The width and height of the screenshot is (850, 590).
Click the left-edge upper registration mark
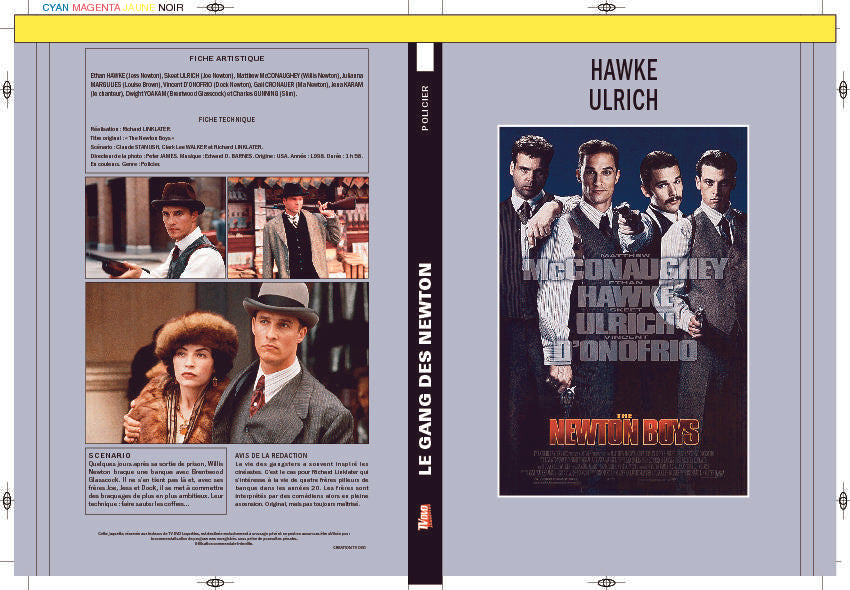coord(7,89)
